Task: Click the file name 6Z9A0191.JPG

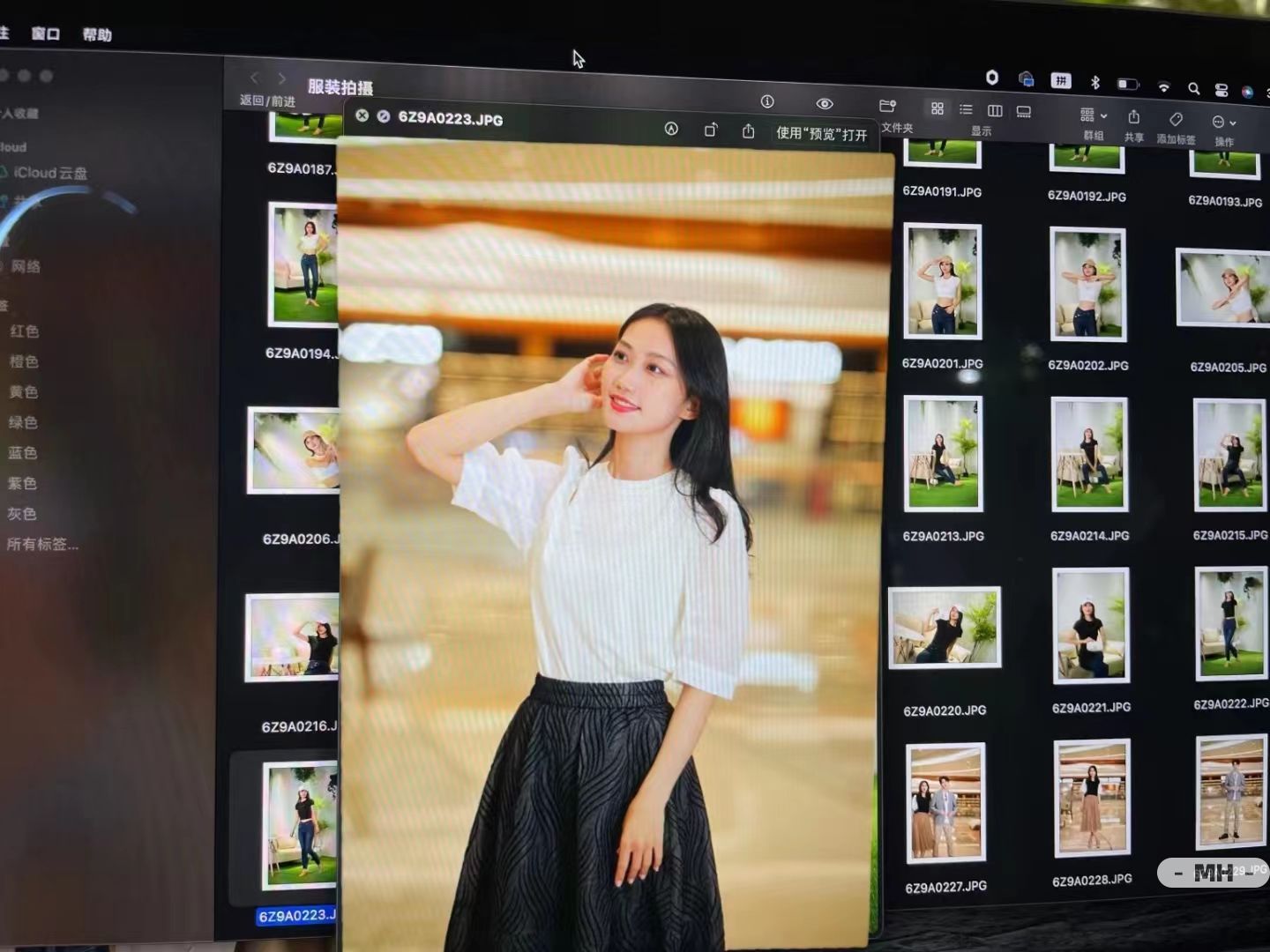Action: pos(942,191)
